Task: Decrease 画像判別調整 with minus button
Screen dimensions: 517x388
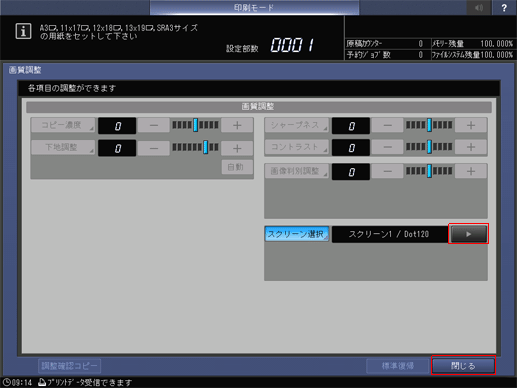Action: pos(387,171)
